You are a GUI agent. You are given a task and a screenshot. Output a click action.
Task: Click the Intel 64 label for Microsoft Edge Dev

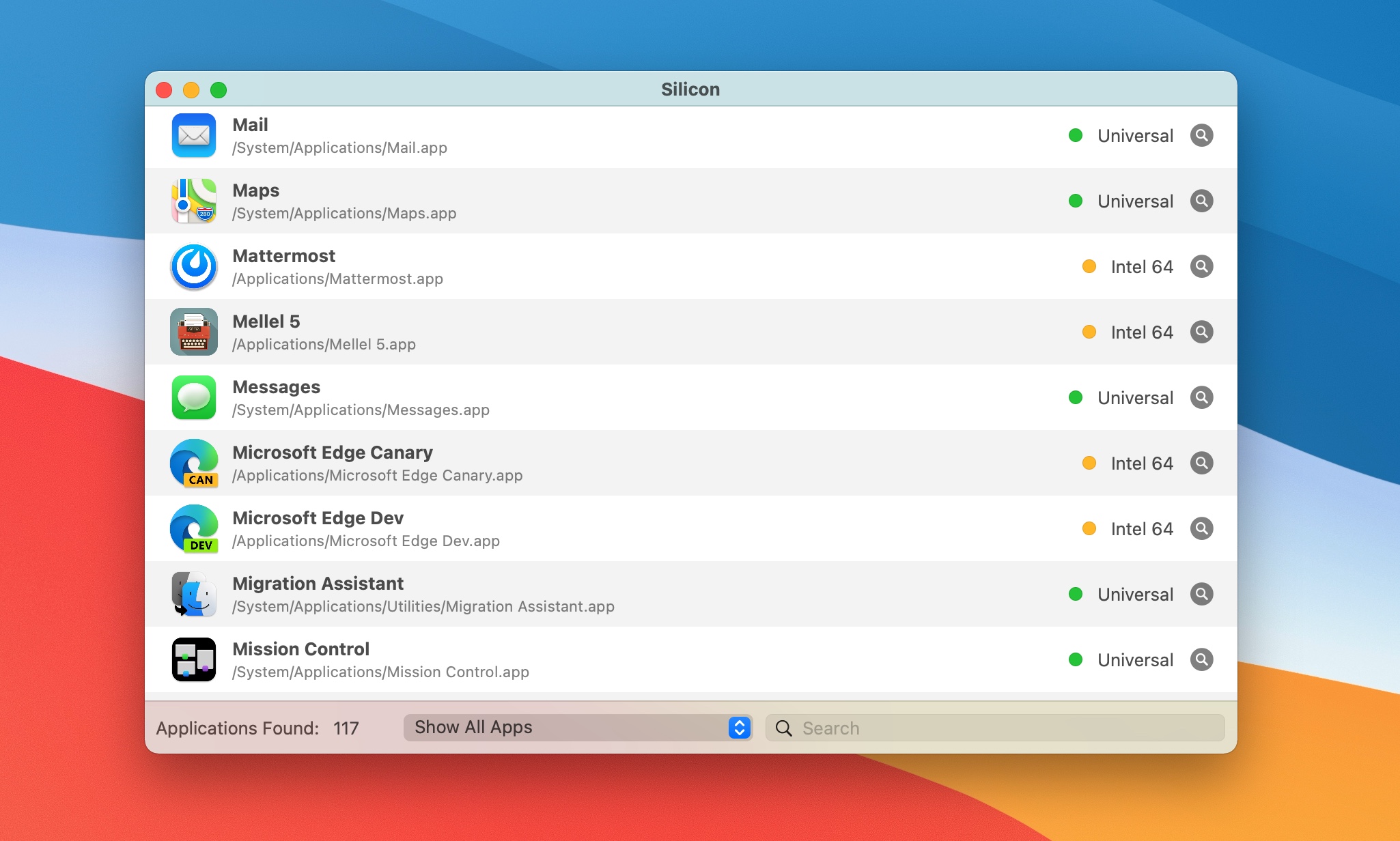point(1142,528)
